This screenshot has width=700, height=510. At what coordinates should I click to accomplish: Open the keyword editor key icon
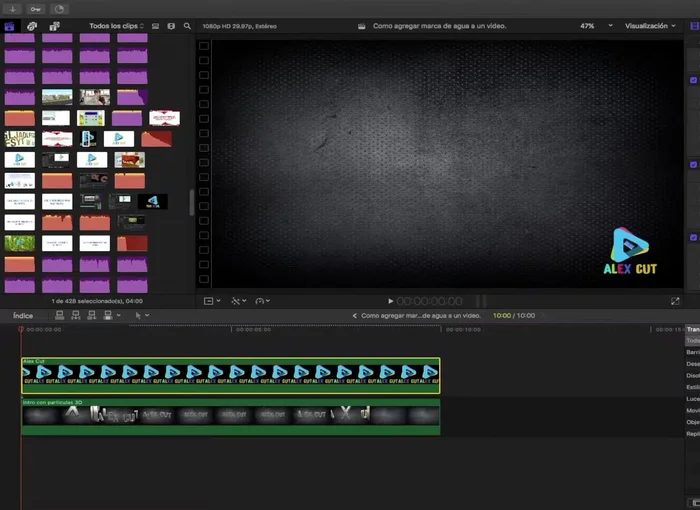click(36, 8)
